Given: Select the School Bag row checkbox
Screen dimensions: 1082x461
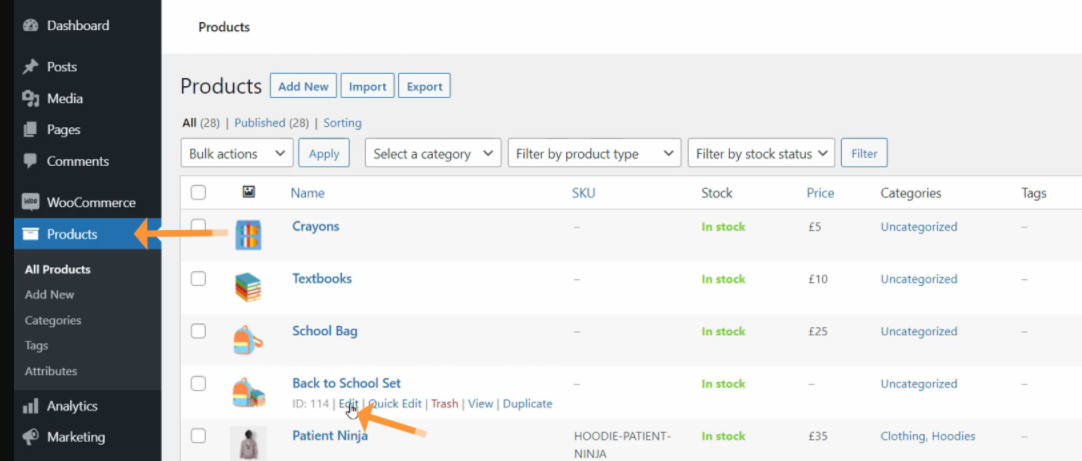Looking at the screenshot, I should tap(198, 331).
